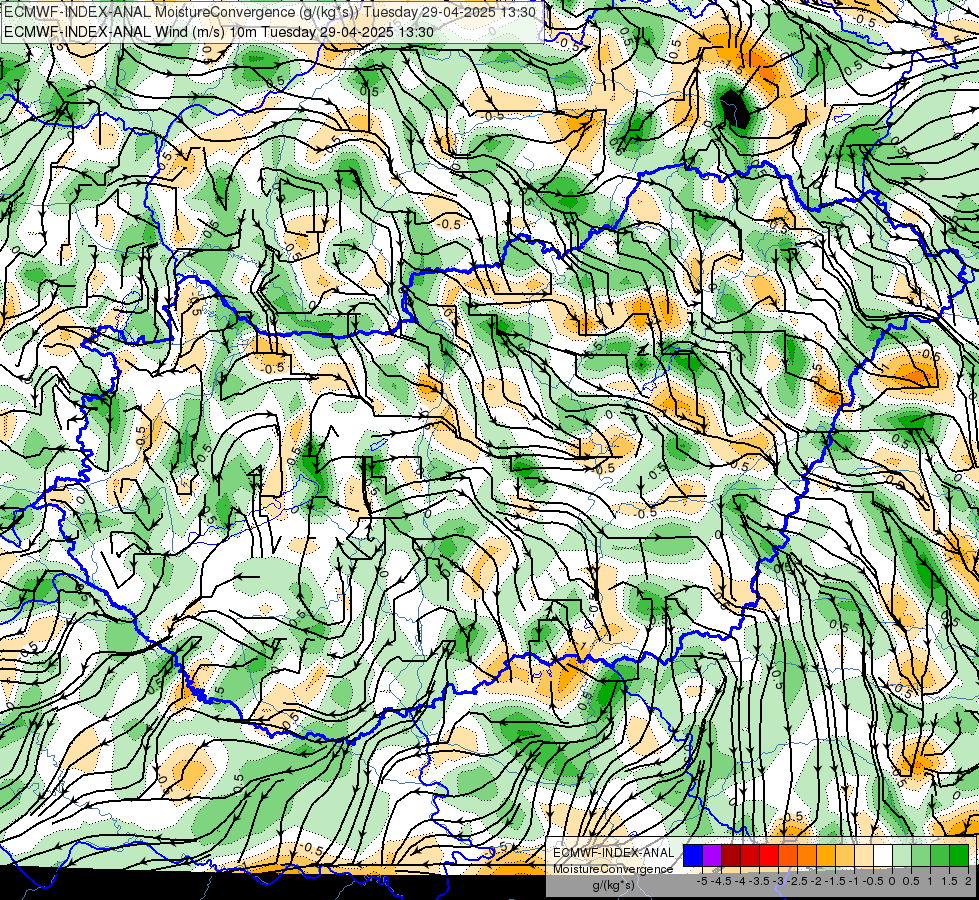Screen dimensions: 979x900
Task: Select the red-orange swatch between -3 and -2.5
Action: pos(788,855)
